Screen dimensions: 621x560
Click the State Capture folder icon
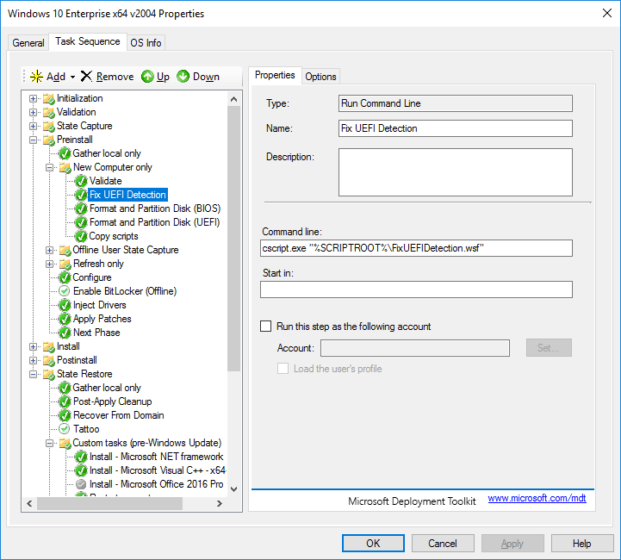point(49,126)
